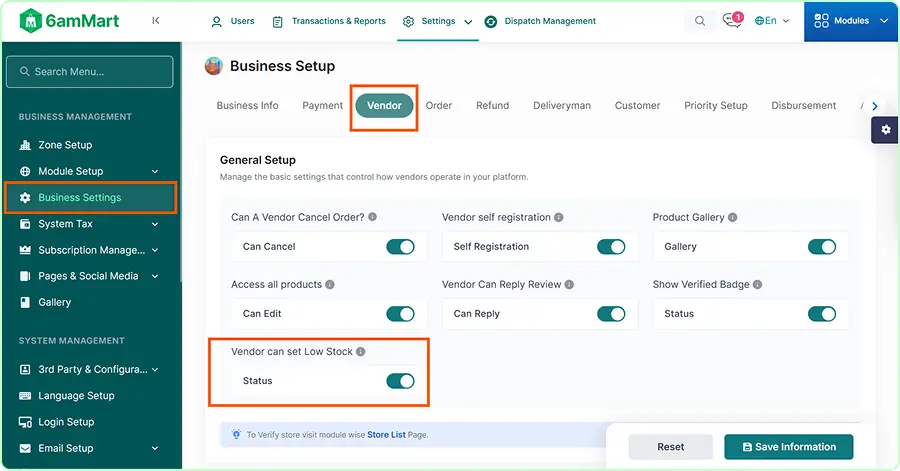Image resolution: width=900 pixels, height=471 pixels.
Task: Click the Modules grid icon
Action: pyautogui.click(x=821, y=21)
